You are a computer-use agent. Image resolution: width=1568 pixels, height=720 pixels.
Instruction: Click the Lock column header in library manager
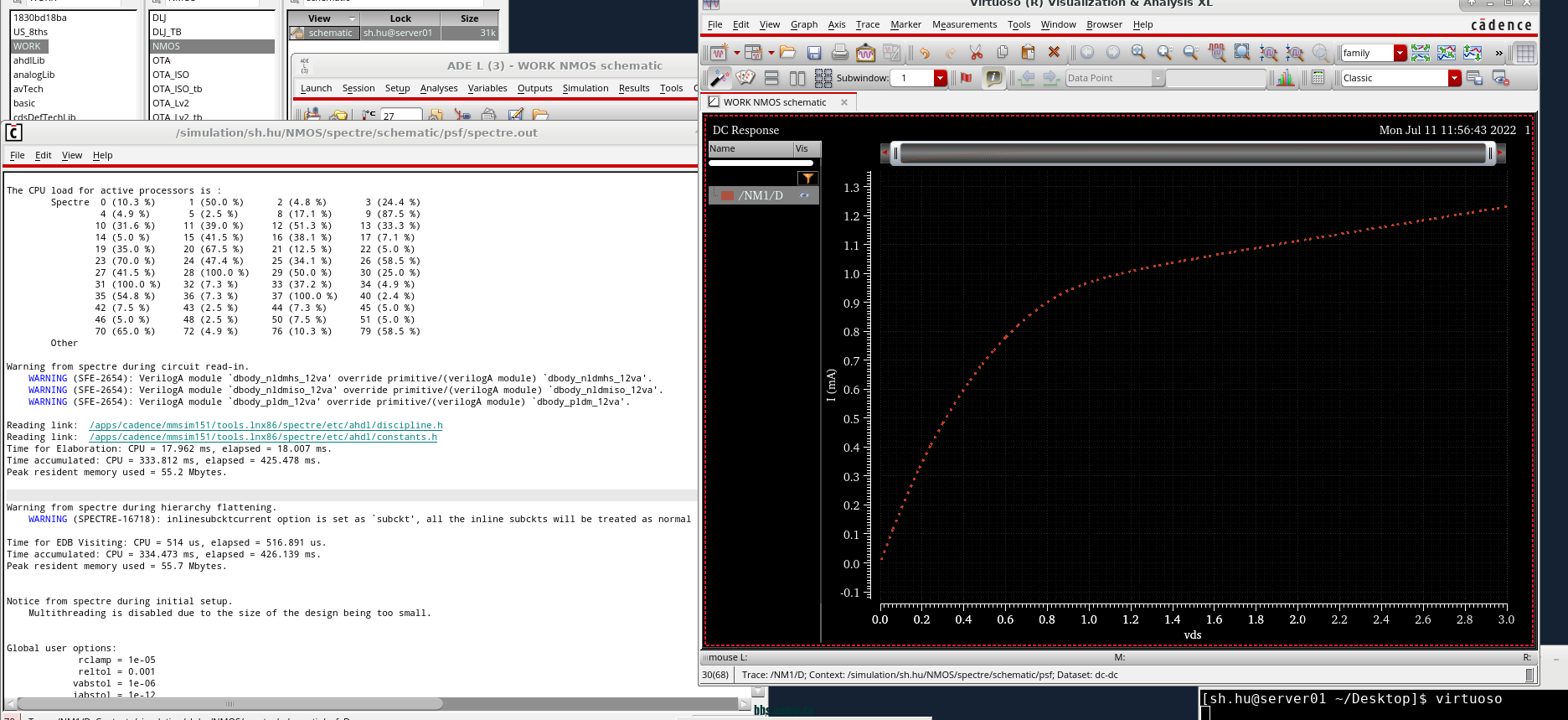click(400, 18)
